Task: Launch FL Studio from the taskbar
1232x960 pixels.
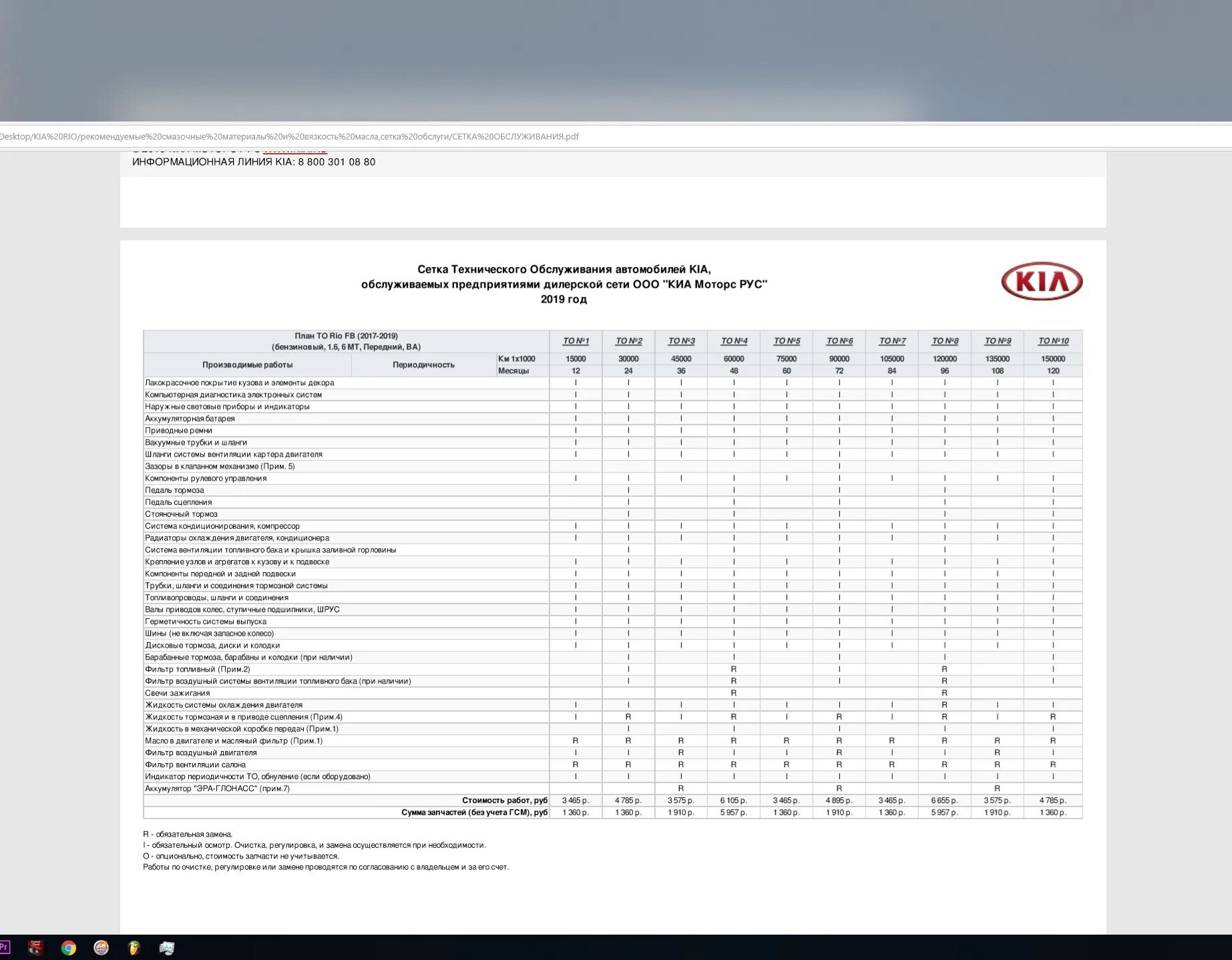Action: click(x=134, y=948)
